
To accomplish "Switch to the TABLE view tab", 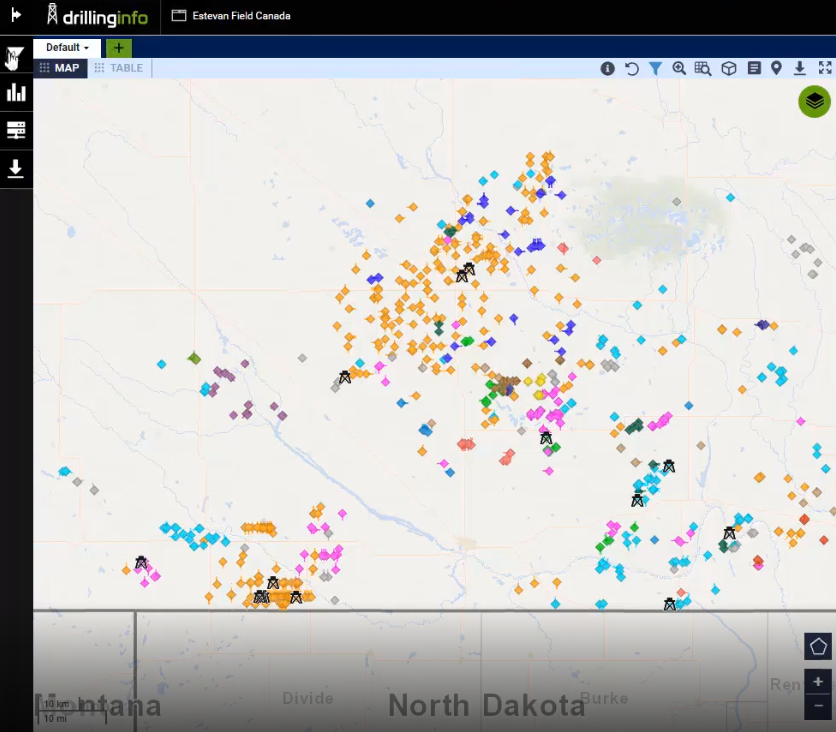I will coord(119,68).
